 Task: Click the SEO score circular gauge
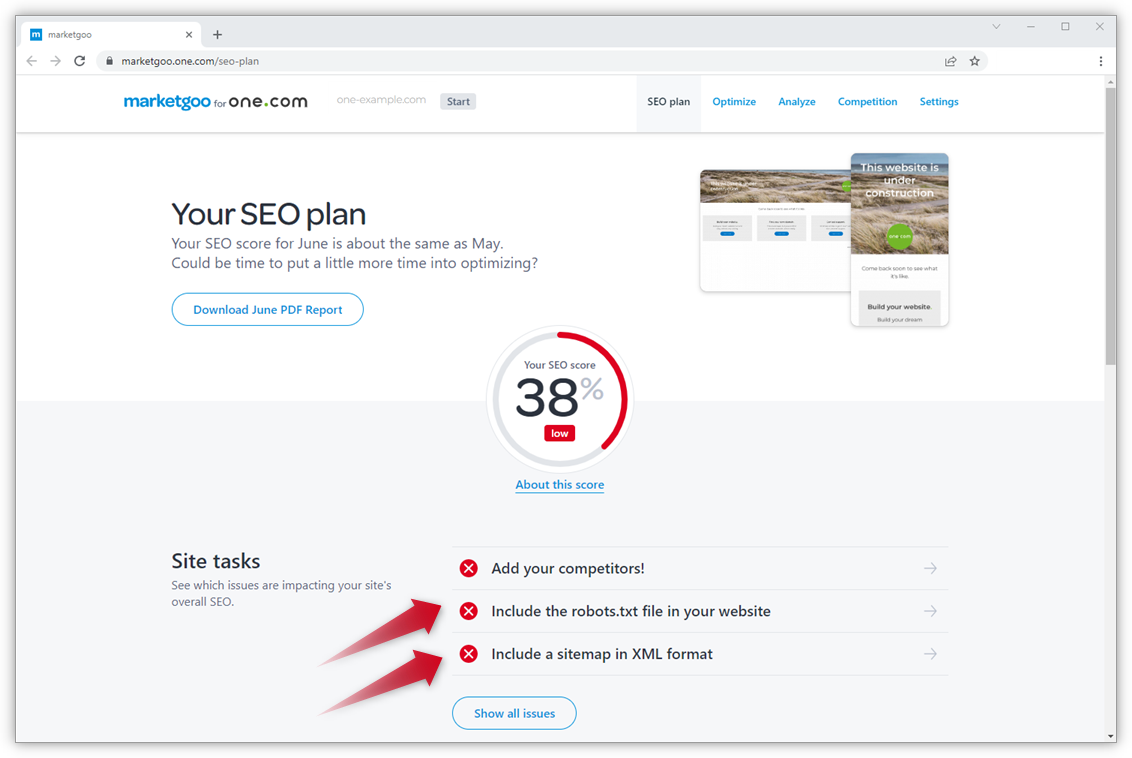559,400
